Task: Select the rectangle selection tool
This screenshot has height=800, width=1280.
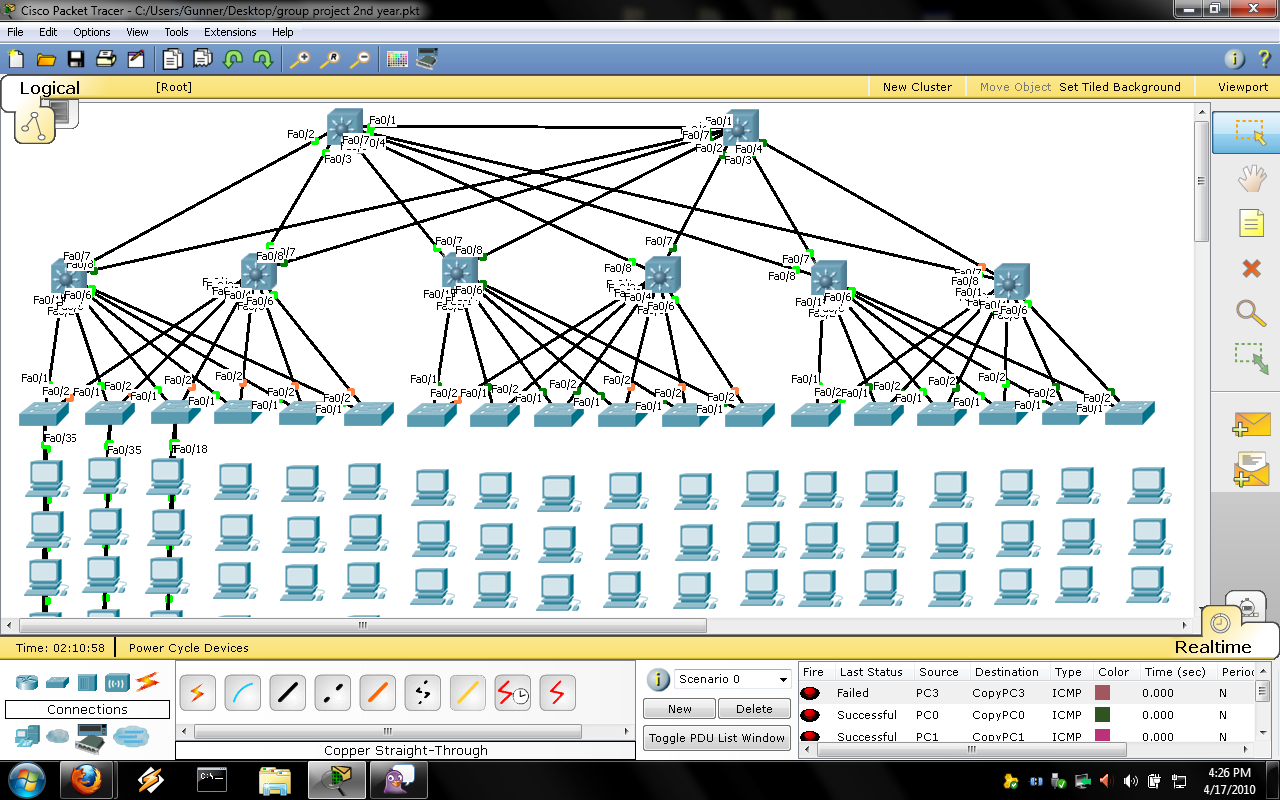Action: [1251, 132]
